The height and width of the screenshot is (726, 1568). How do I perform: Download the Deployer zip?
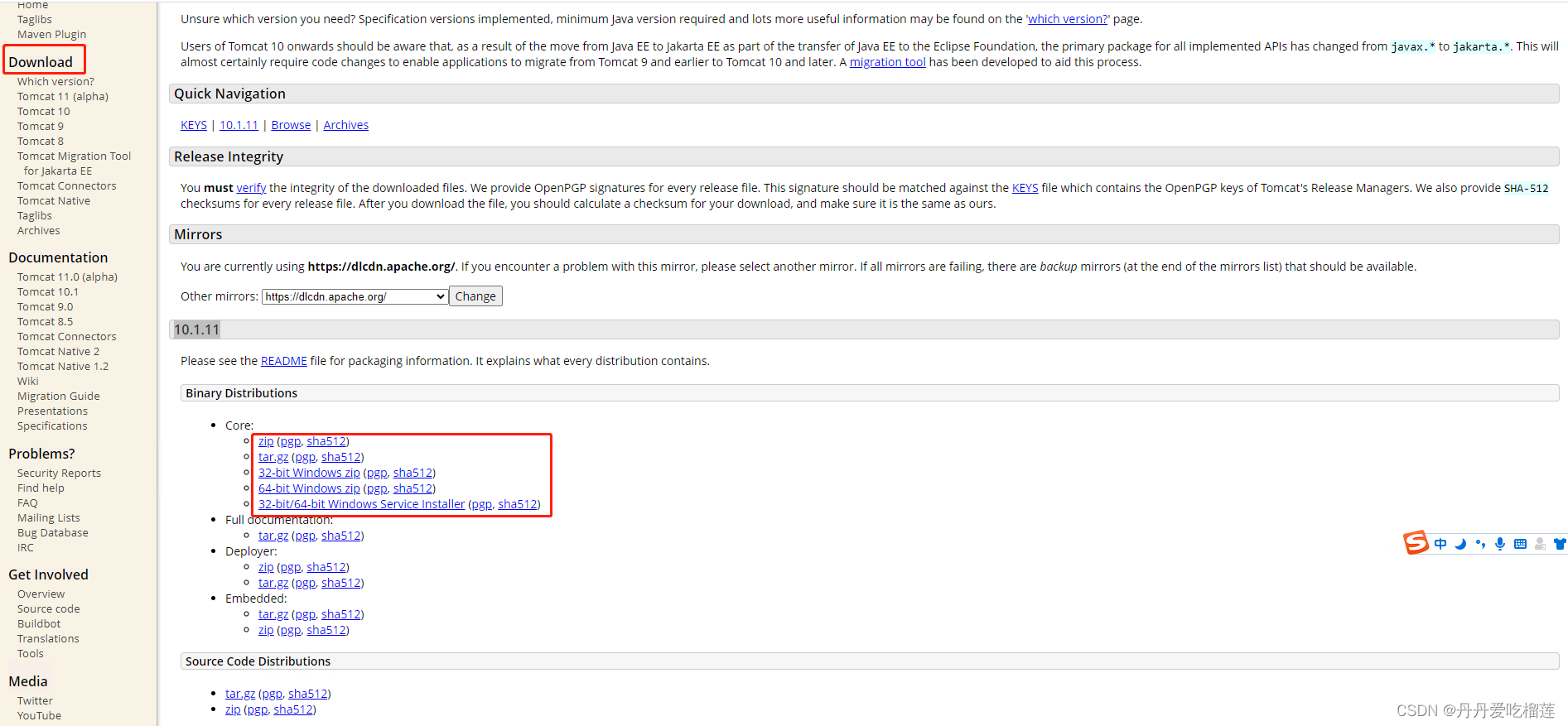tap(266, 567)
